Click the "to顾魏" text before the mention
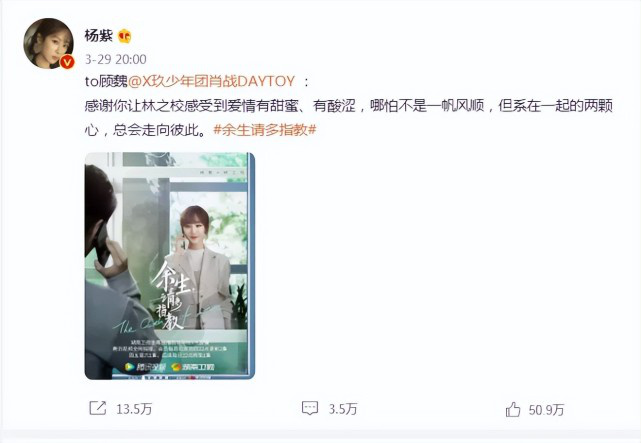This screenshot has width=641, height=443. tap(106, 81)
